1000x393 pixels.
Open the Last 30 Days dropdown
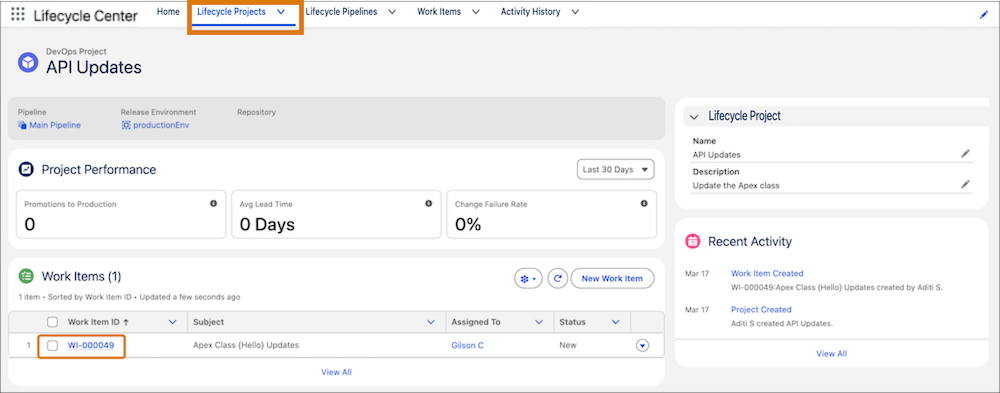click(x=615, y=170)
